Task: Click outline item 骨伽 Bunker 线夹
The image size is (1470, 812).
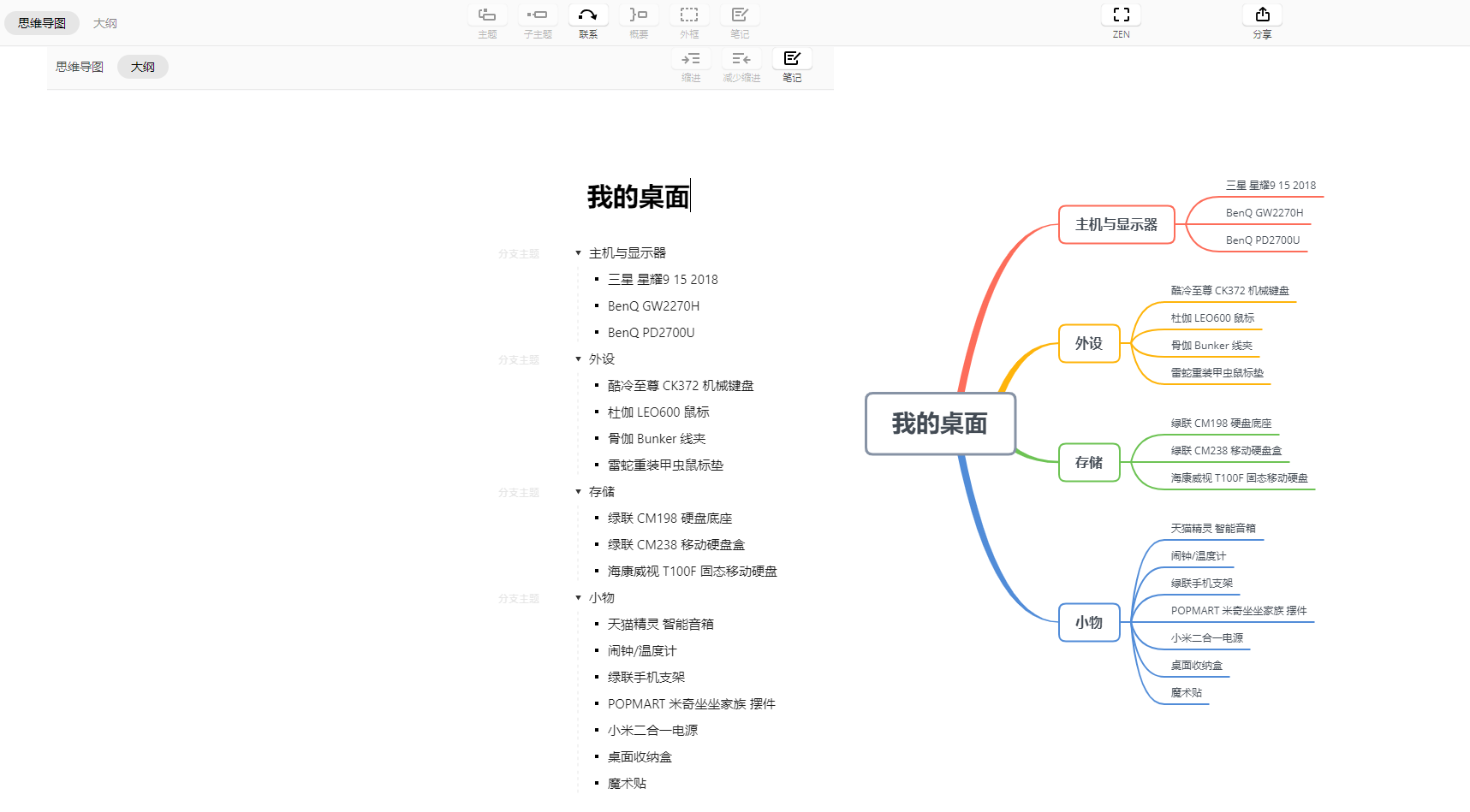Action: [657, 439]
